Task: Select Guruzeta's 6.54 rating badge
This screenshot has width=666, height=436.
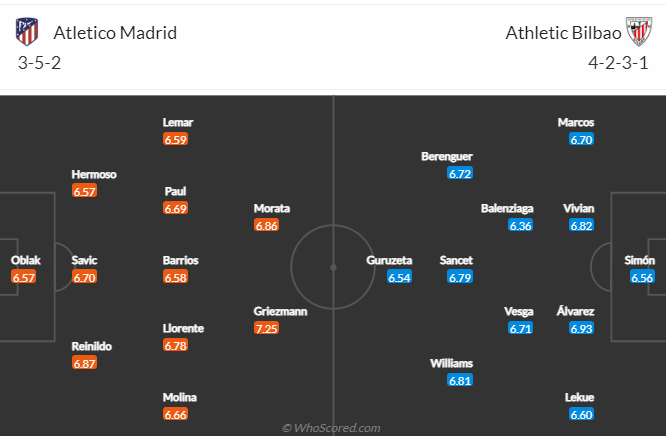Action: coord(399,277)
